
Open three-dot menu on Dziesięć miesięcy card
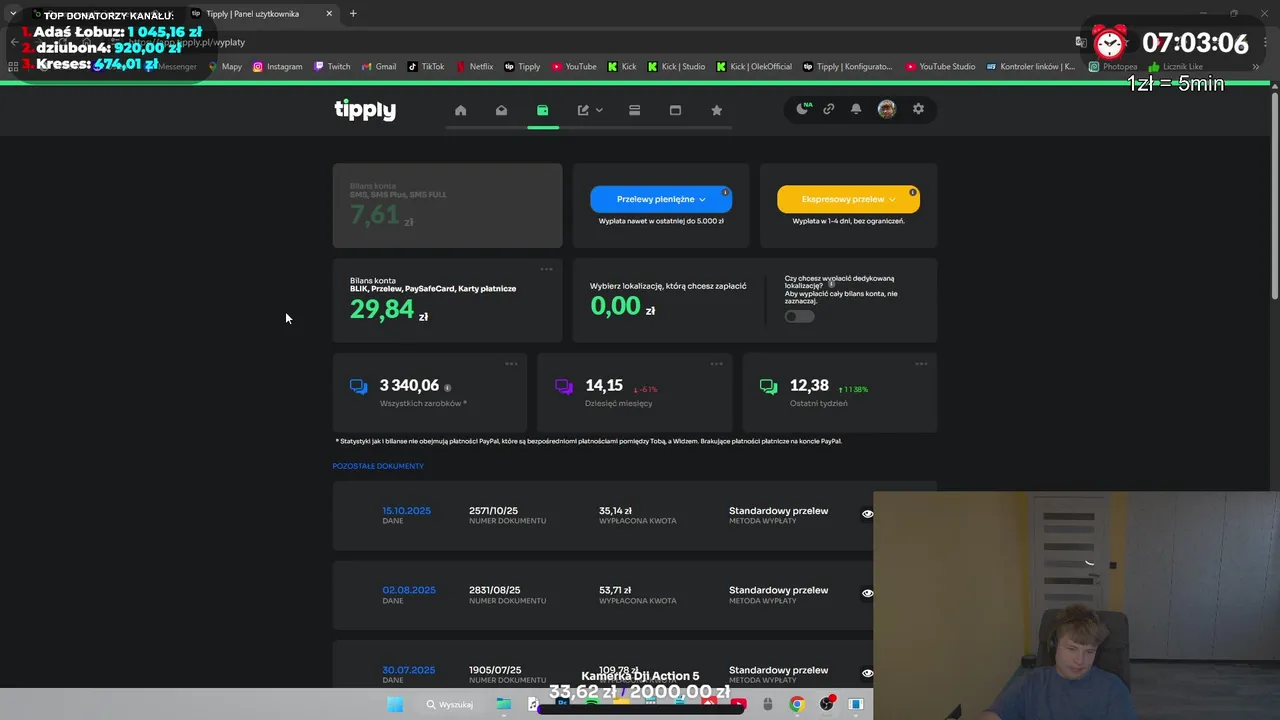(x=716, y=364)
